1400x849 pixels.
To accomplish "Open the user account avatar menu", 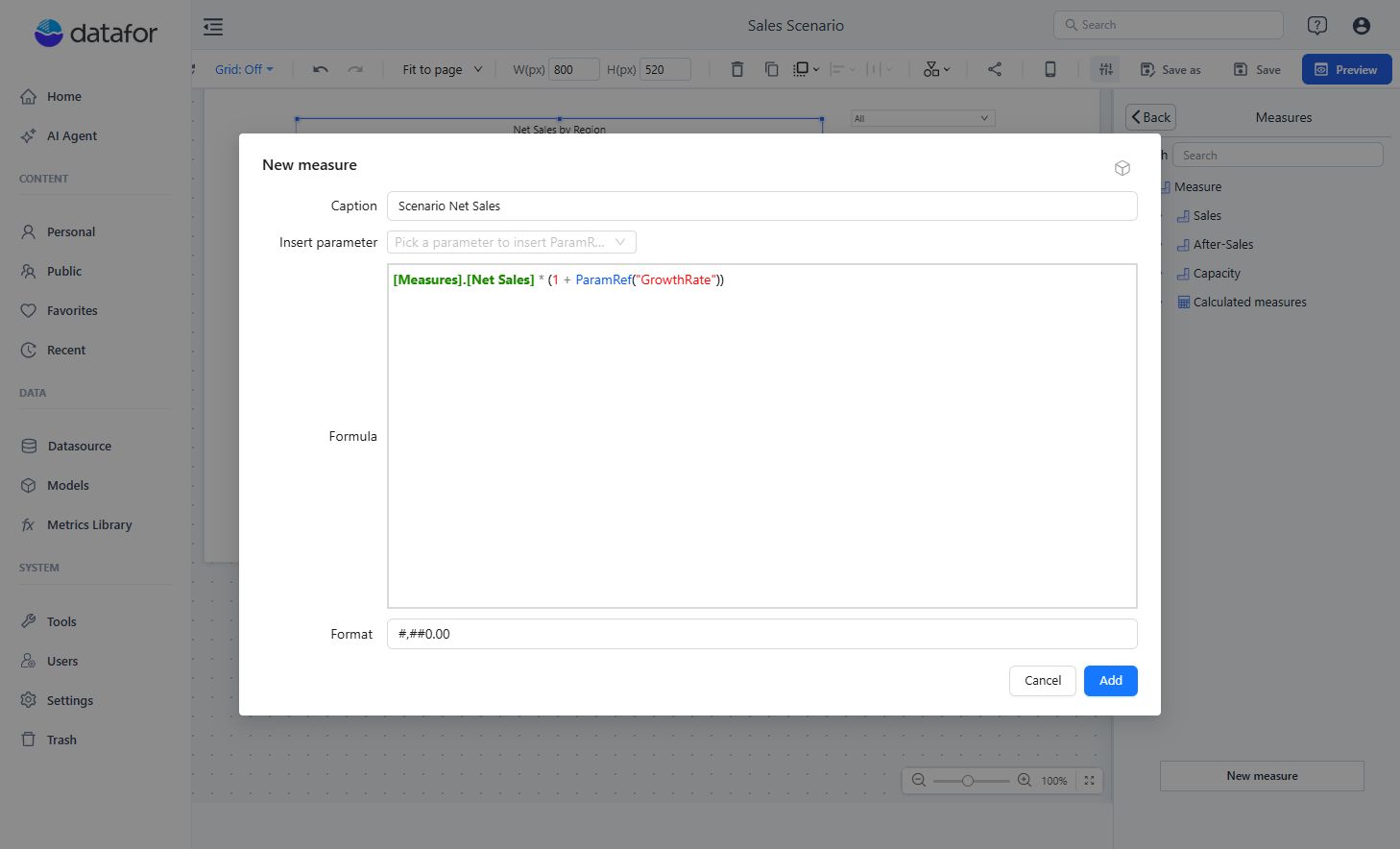I will 1362,26.
